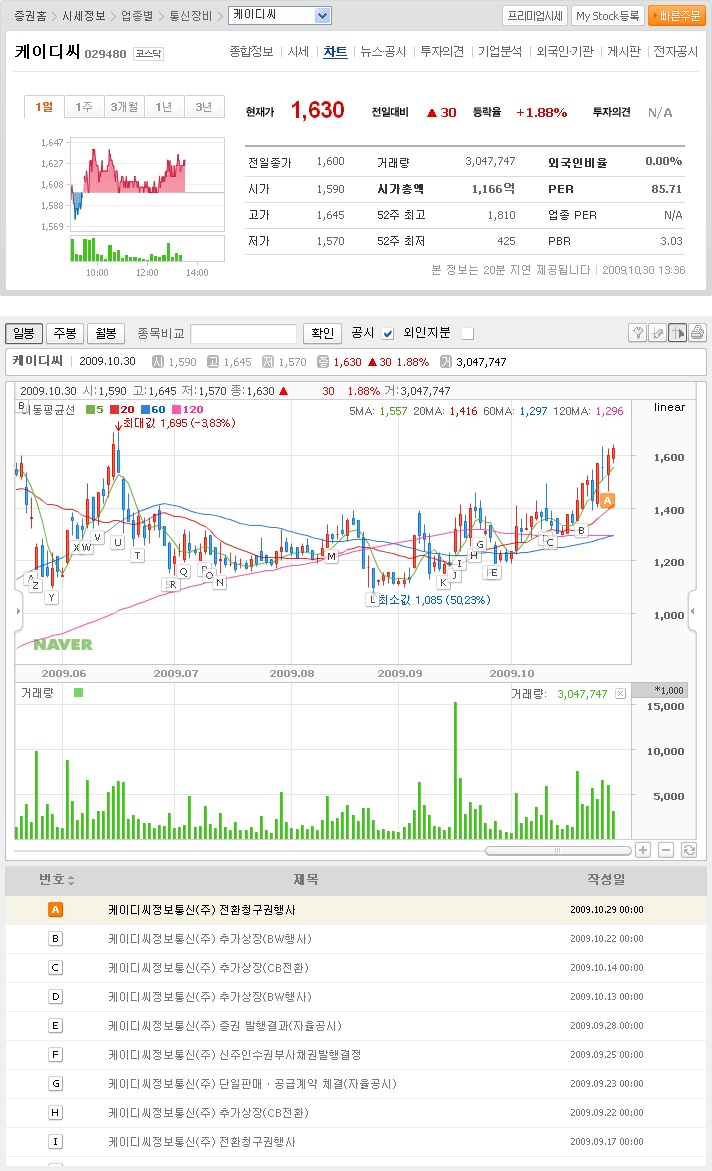Open the 투자의견 menu tab
This screenshot has height=1171, width=712.
coord(442,52)
